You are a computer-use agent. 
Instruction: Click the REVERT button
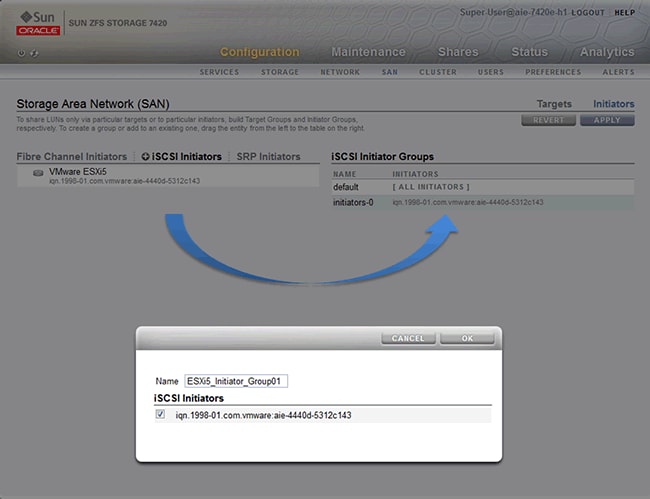(548, 120)
